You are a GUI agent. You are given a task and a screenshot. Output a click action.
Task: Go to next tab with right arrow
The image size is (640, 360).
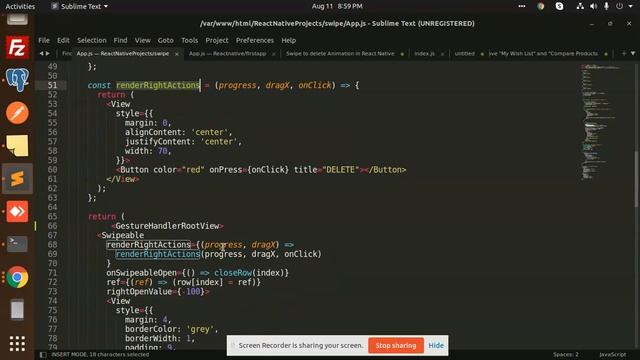(48, 53)
